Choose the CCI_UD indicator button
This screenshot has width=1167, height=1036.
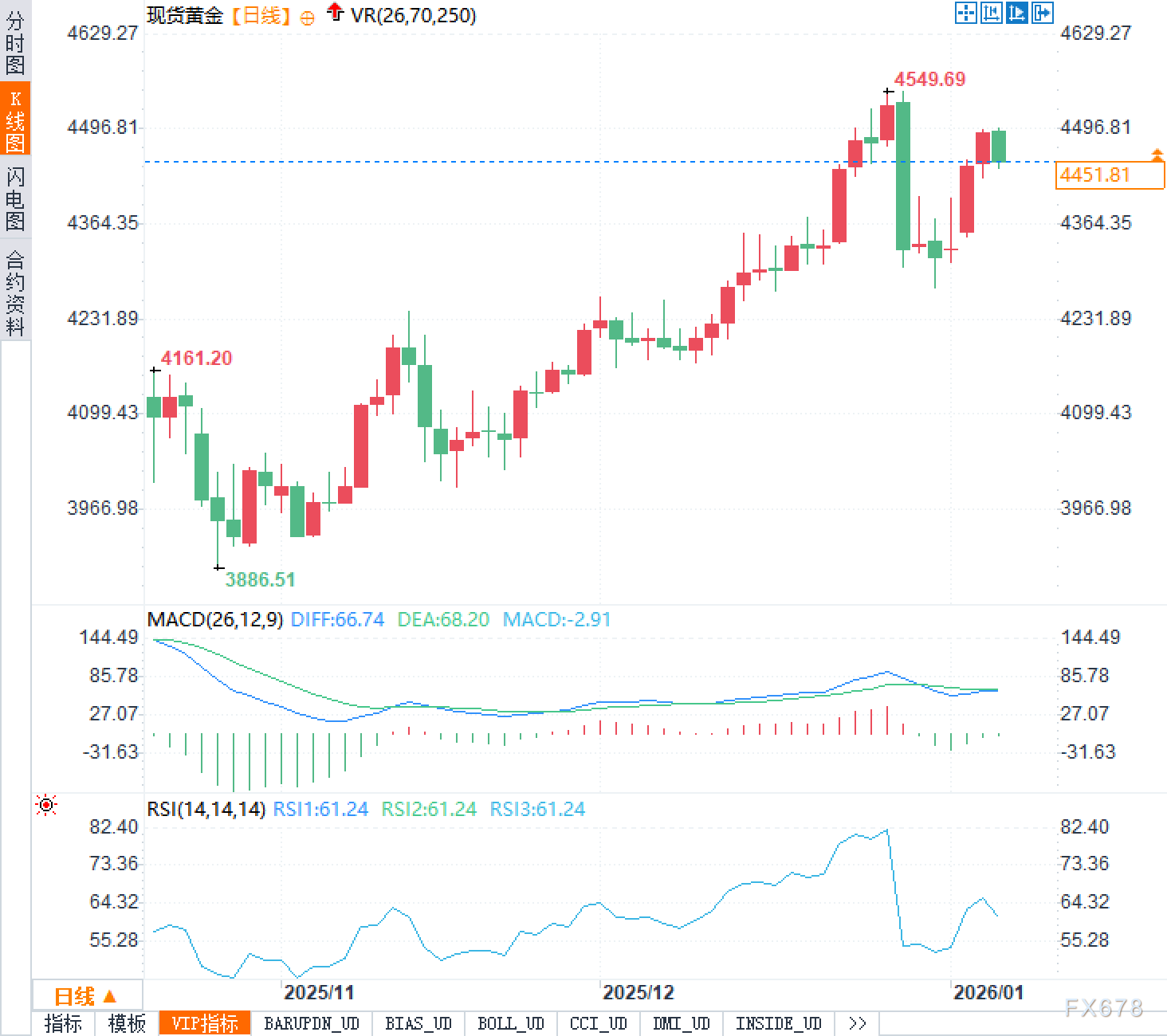tap(598, 1023)
